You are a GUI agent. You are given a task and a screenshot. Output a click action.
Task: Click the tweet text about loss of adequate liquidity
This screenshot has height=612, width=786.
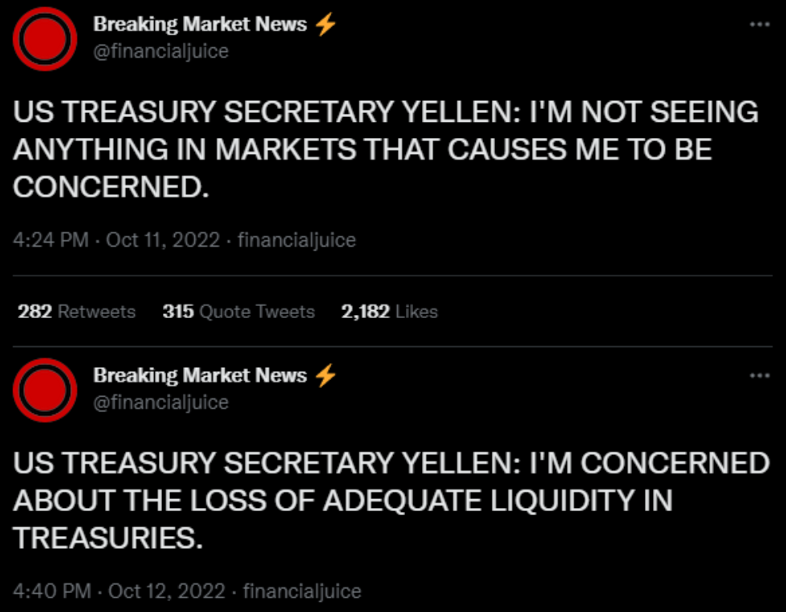coord(391,501)
